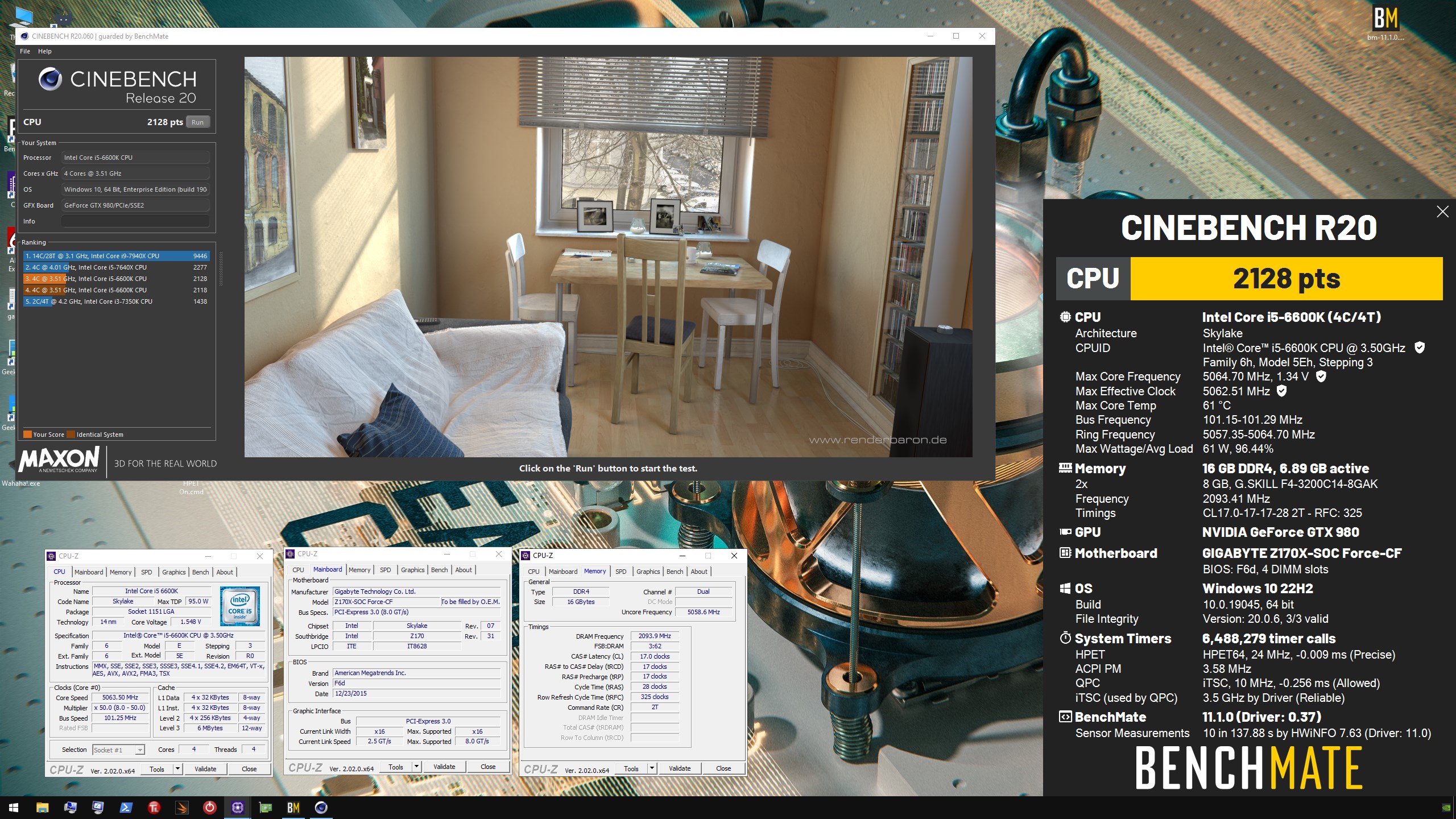Switch to Bench tab in leftmost CPU-Z
Image resolution: width=1456 pixels, height=819 pixels.
click(200, 572)
